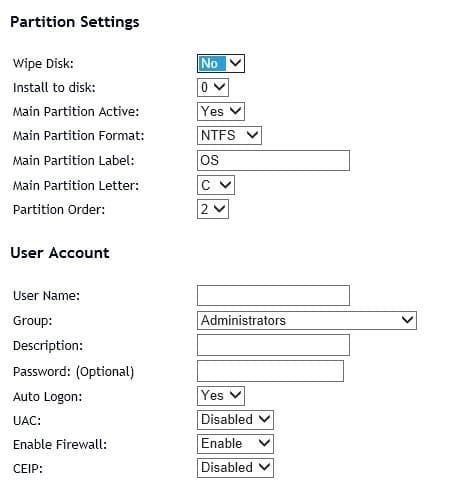Viewport: 470px width, 501px height.
Task: Click the Description input field
Action: coord(273,345)
